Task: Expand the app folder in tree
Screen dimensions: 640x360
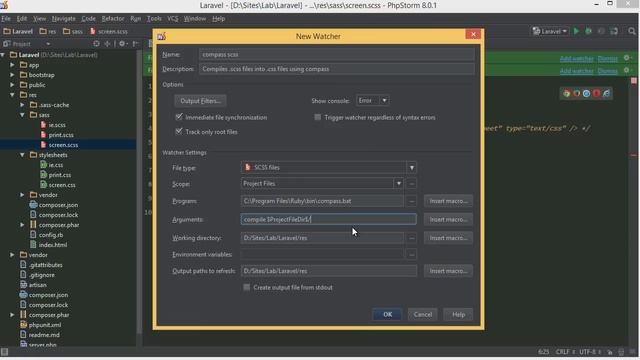Action: (x=13, y=65)
